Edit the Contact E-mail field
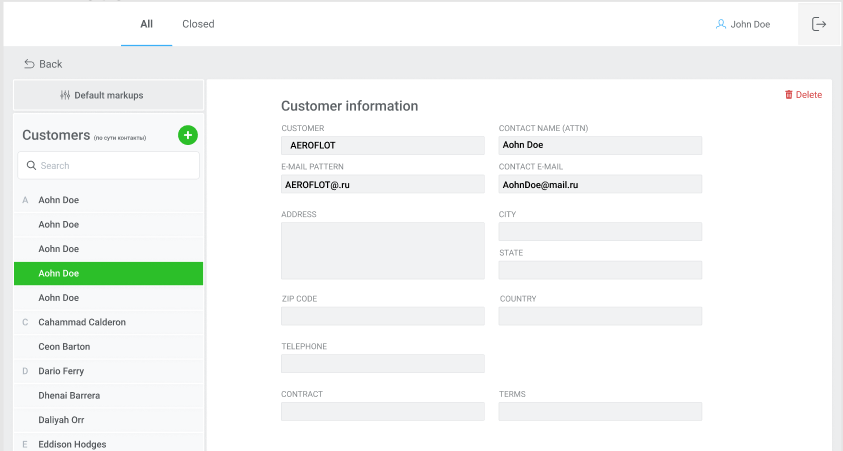Image resolution: width=843 pixels, height=451 pixels. pyautogui.click(x=600, y=184)
